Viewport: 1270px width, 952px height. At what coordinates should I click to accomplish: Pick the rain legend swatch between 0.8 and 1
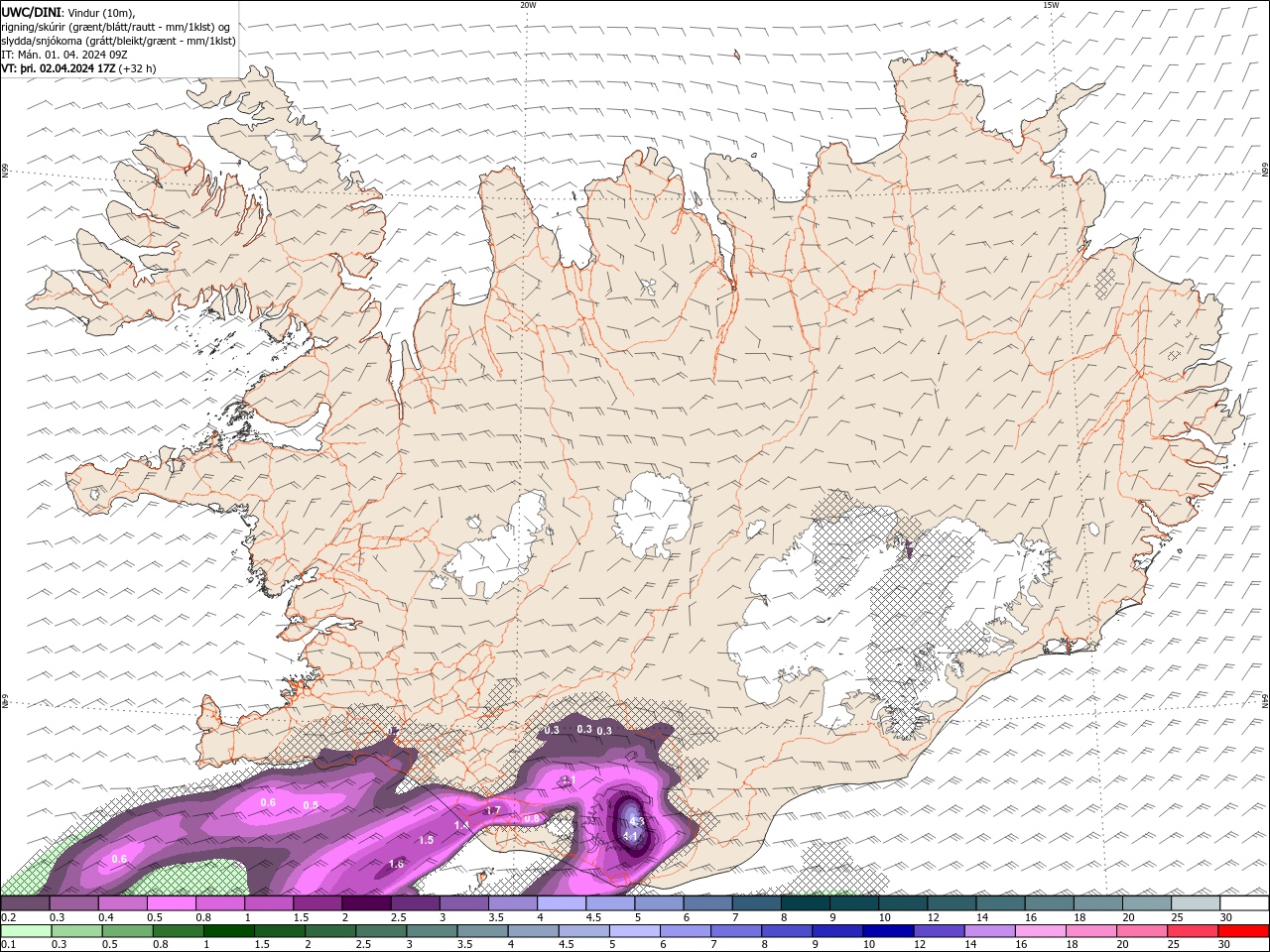click(x=178, y=931)
